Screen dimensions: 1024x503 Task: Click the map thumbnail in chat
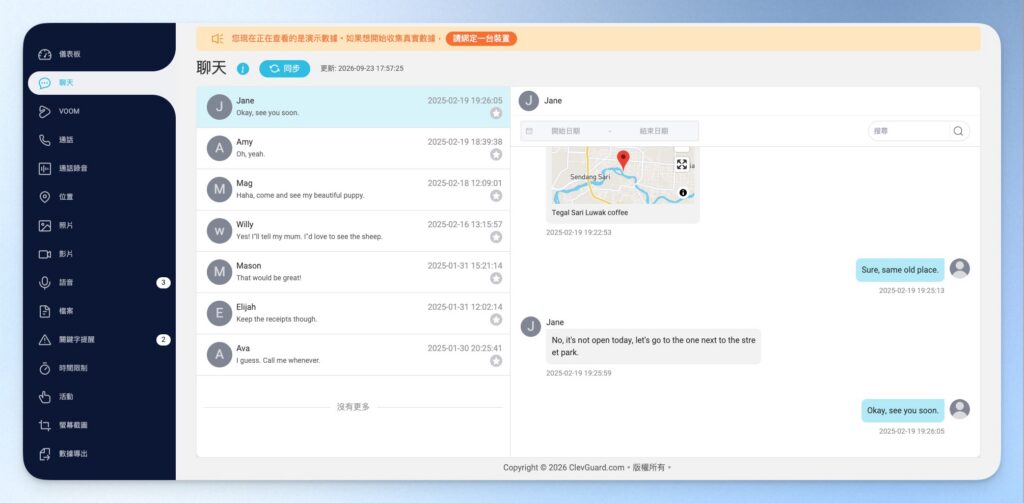[x=623, y=175]
